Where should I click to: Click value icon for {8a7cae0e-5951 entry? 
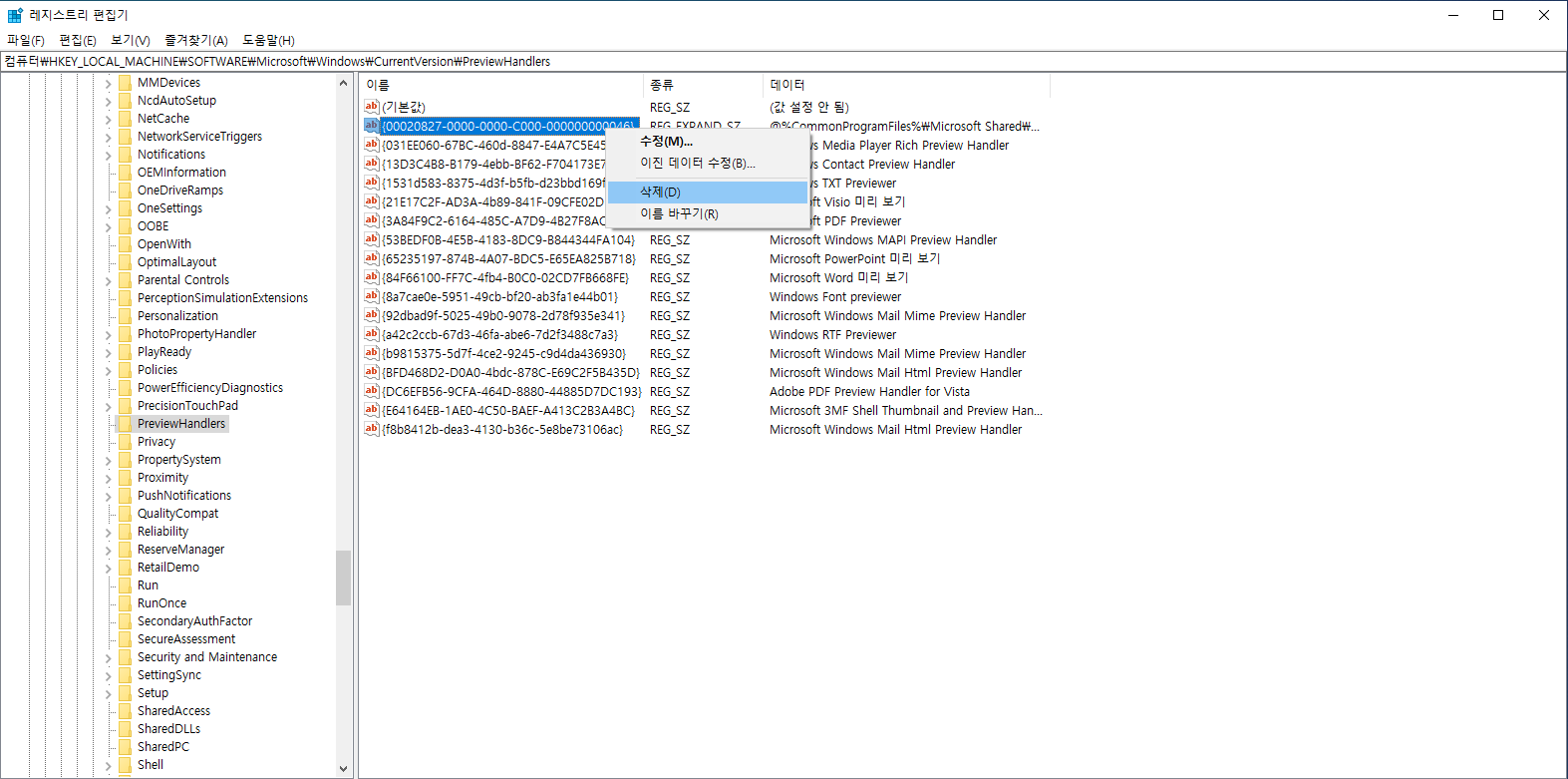tap(372, 296)
